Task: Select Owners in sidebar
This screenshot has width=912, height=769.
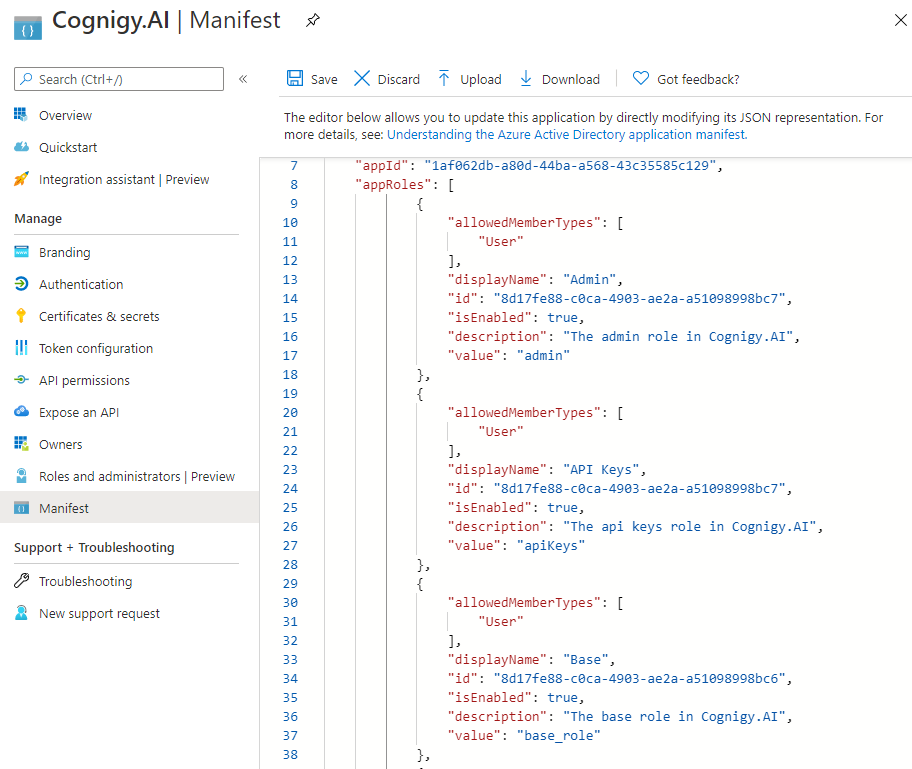Action: (60, 444)
